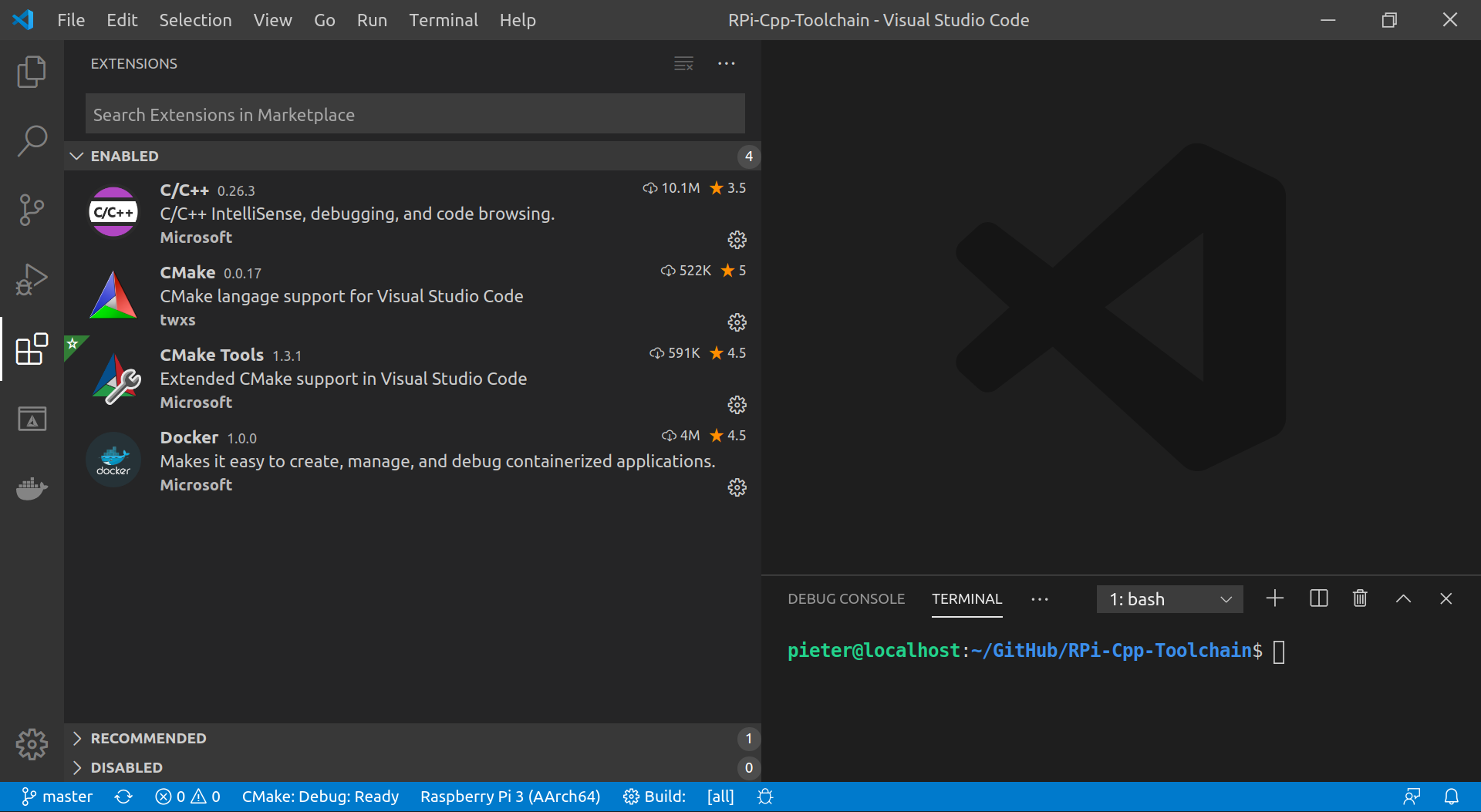Select the TERMINAL panel tab

point(967,599)
